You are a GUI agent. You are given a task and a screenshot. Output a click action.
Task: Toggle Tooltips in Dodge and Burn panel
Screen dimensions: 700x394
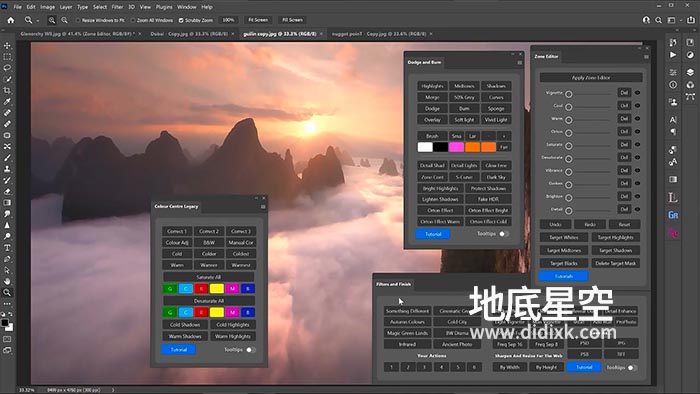[504, 234]
